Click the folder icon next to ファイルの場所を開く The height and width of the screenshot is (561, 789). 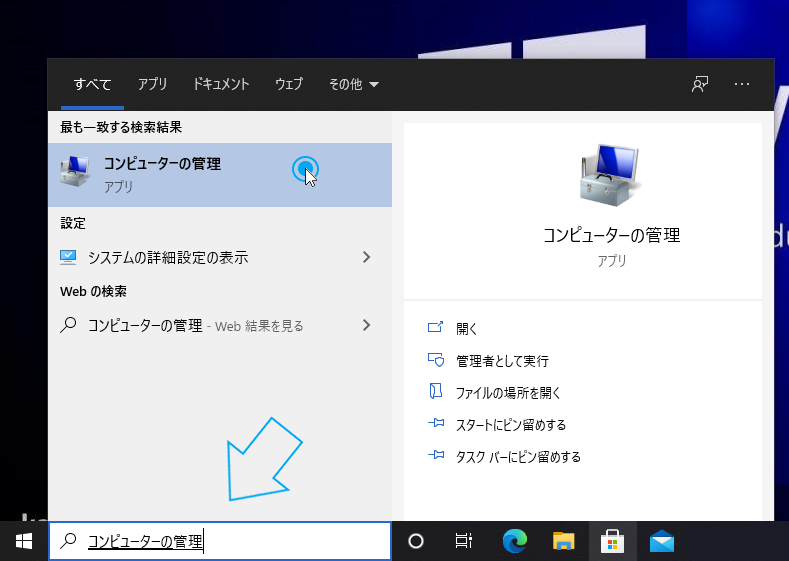pyautogui.click(x=435, y=391)
